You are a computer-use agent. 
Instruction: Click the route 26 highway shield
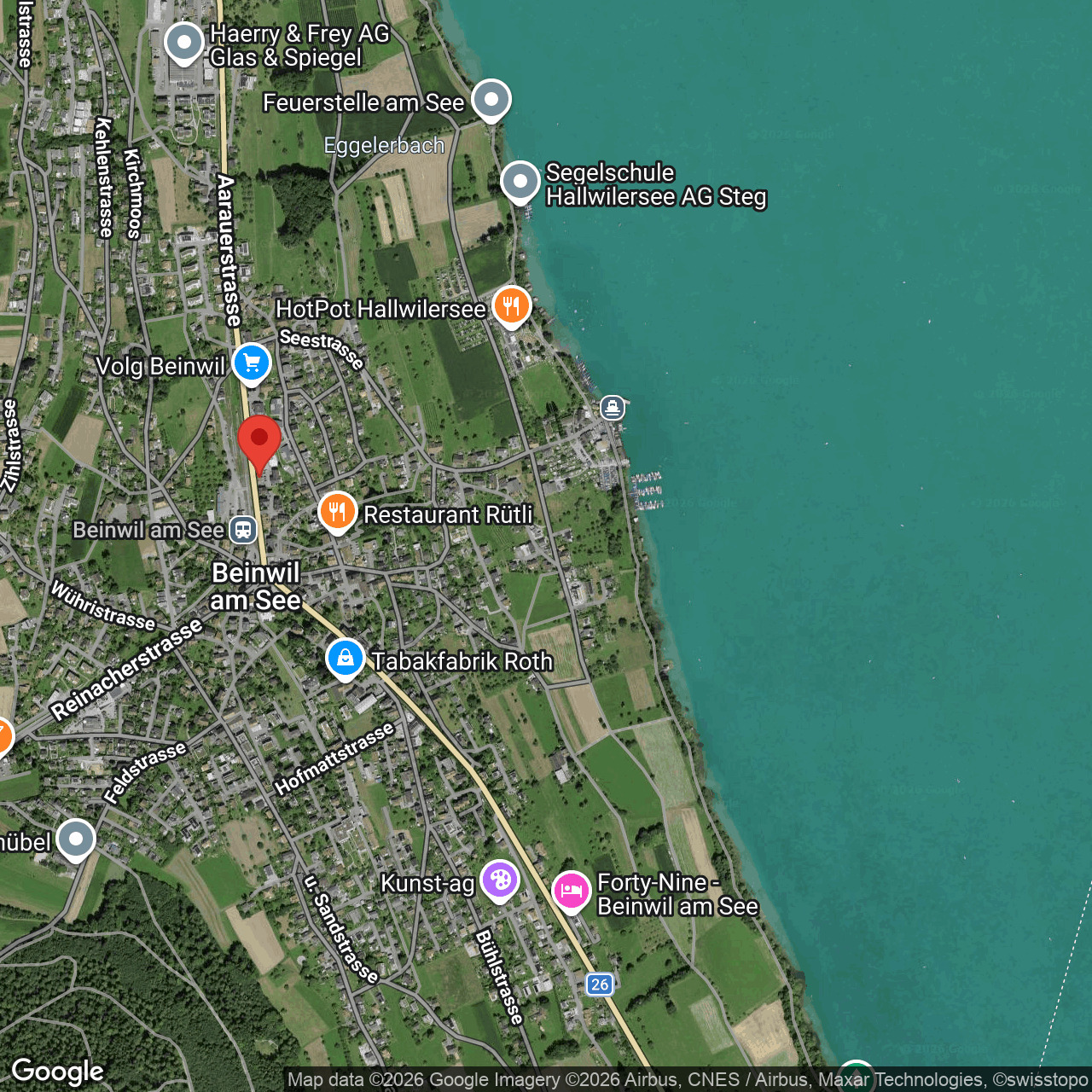[x=600, y=985]
